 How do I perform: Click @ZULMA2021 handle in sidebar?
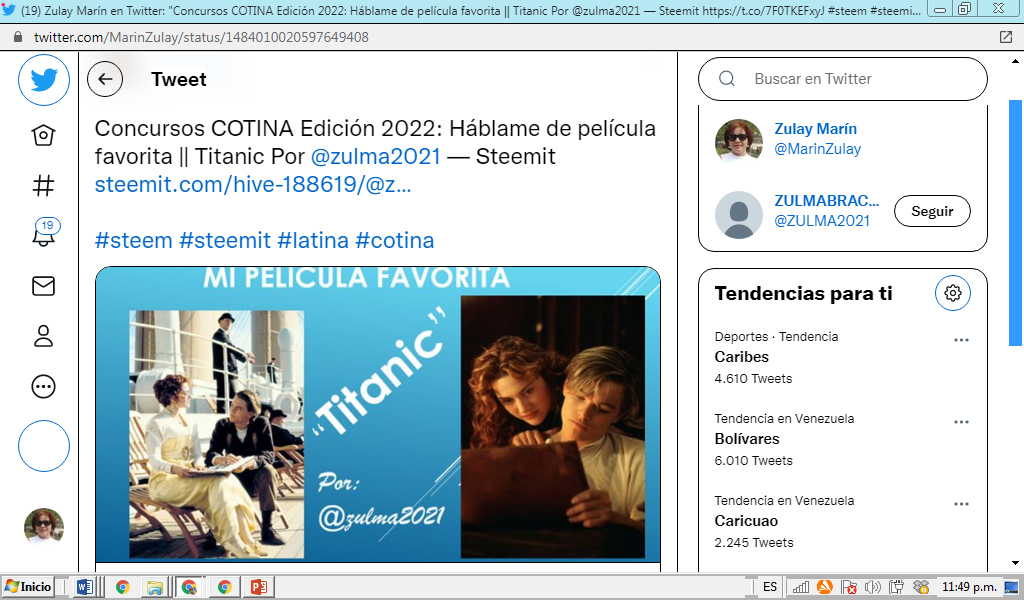click(x=822, y=221)
